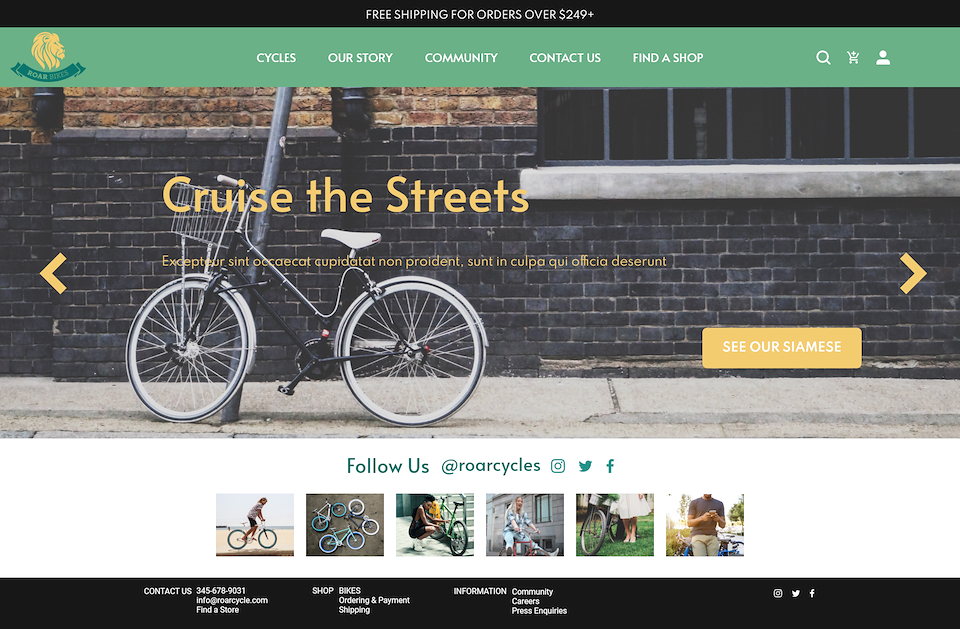
Task: Go to previous slide with left arrow
Action: (x=53, y=273)
